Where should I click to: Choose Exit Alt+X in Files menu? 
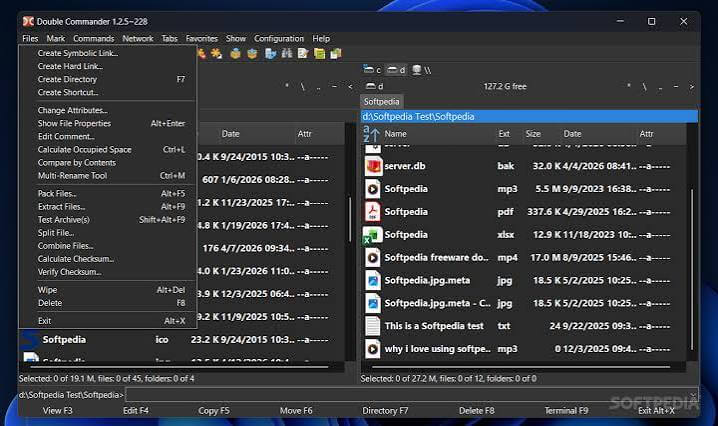click(108, 321)
